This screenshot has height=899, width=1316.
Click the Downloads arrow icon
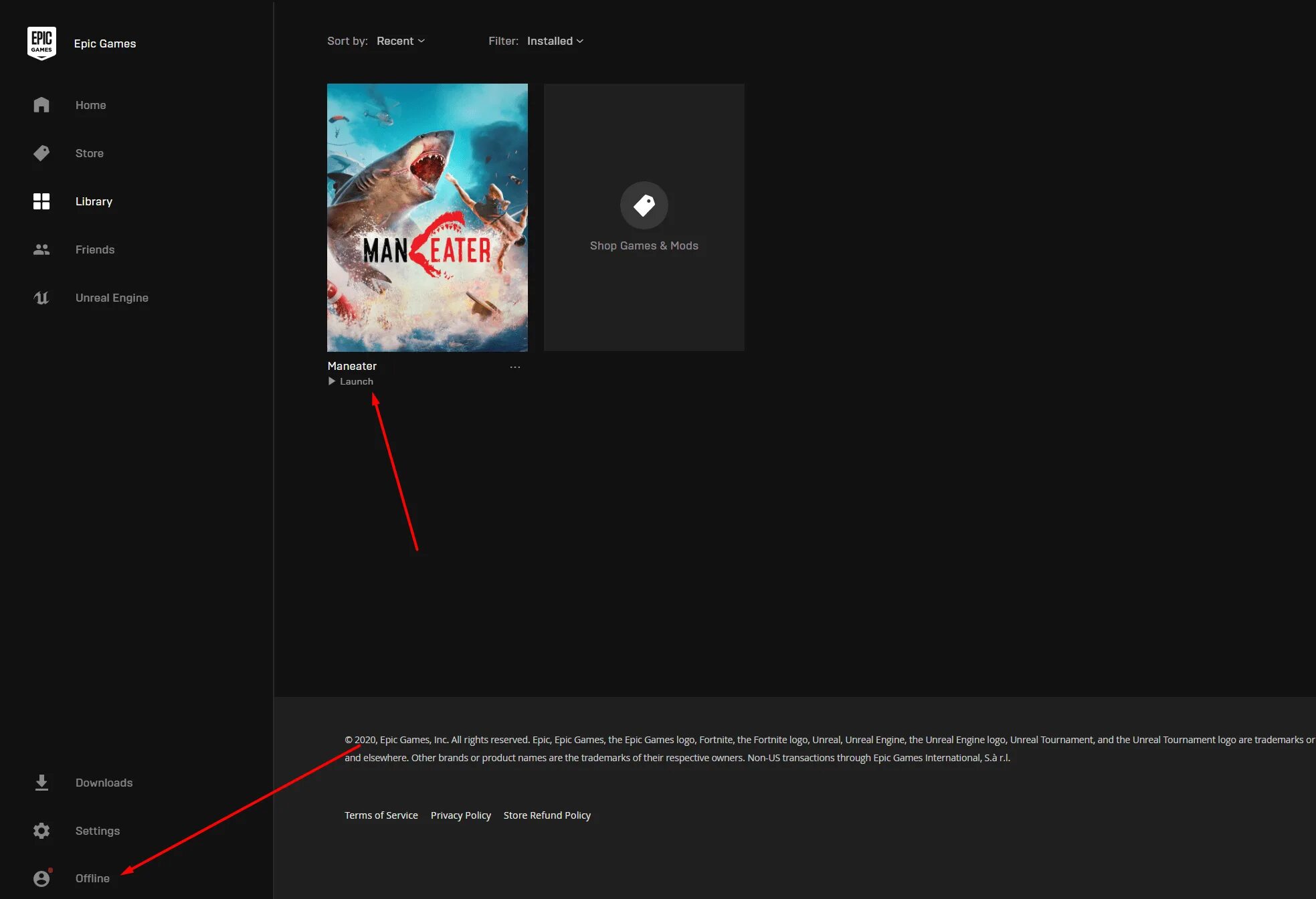point(41,783)
